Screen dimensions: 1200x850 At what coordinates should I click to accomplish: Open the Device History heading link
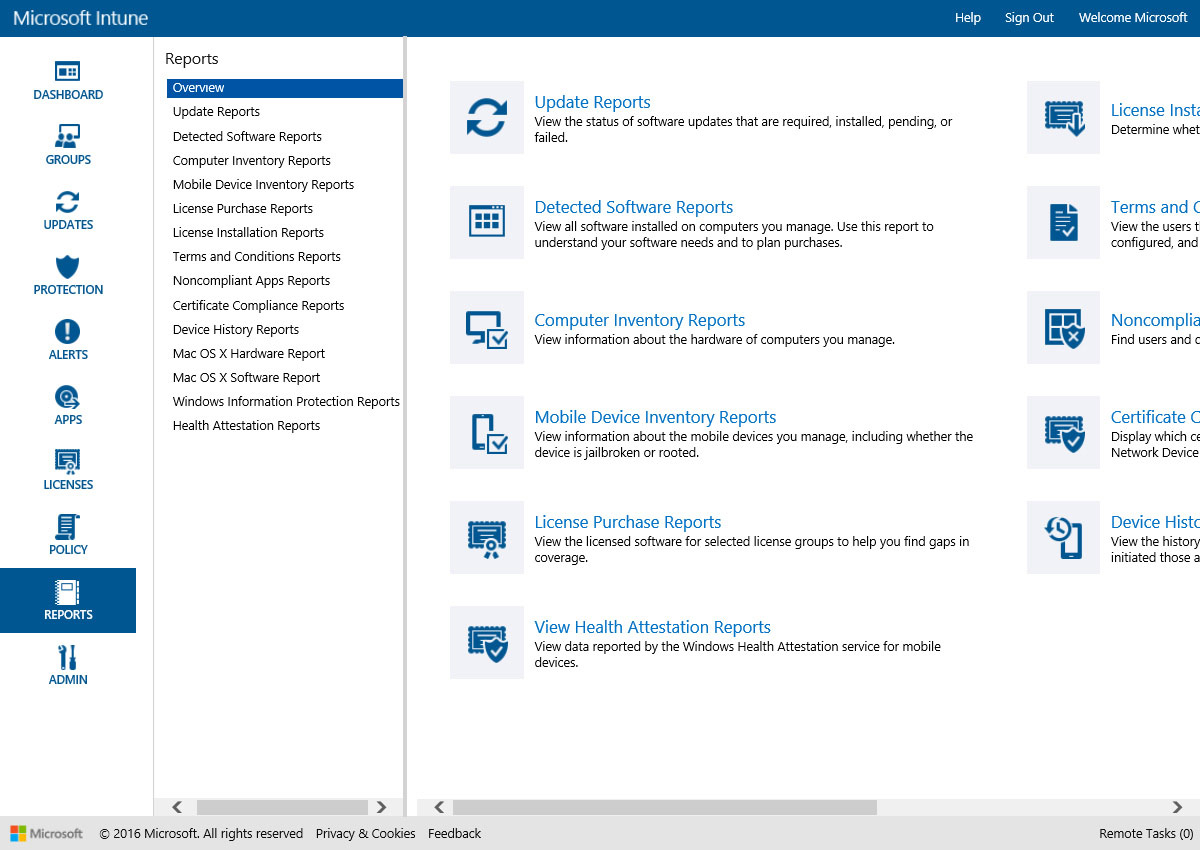1155,522
